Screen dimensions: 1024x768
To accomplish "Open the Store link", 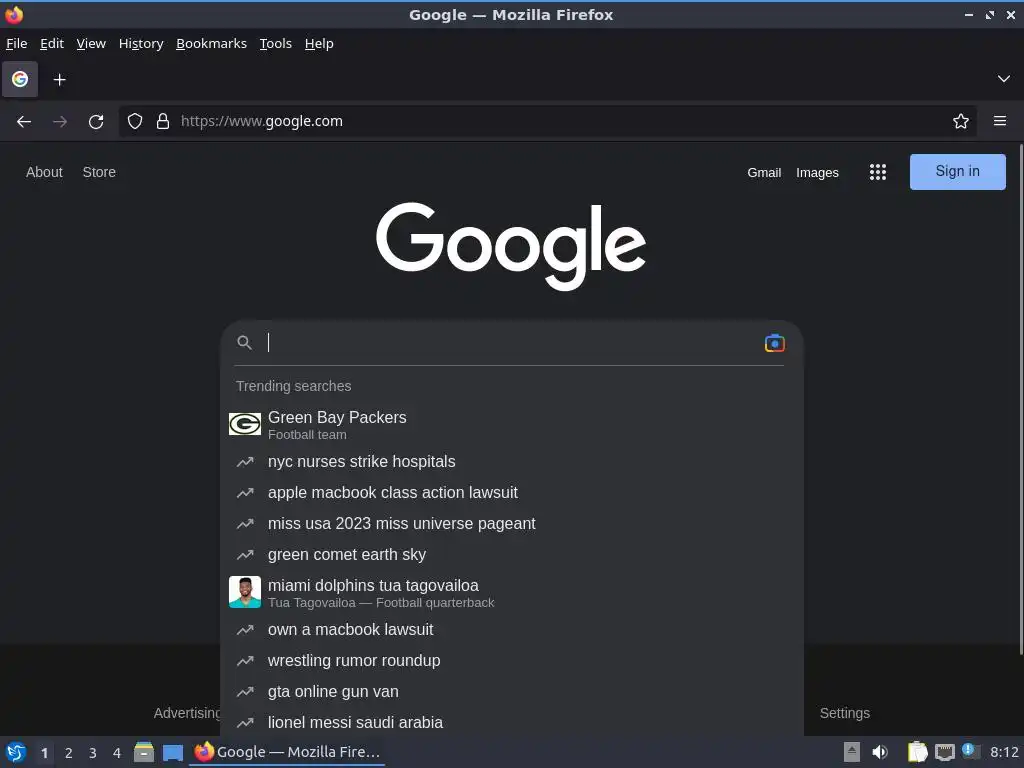I will coord(99,172).
